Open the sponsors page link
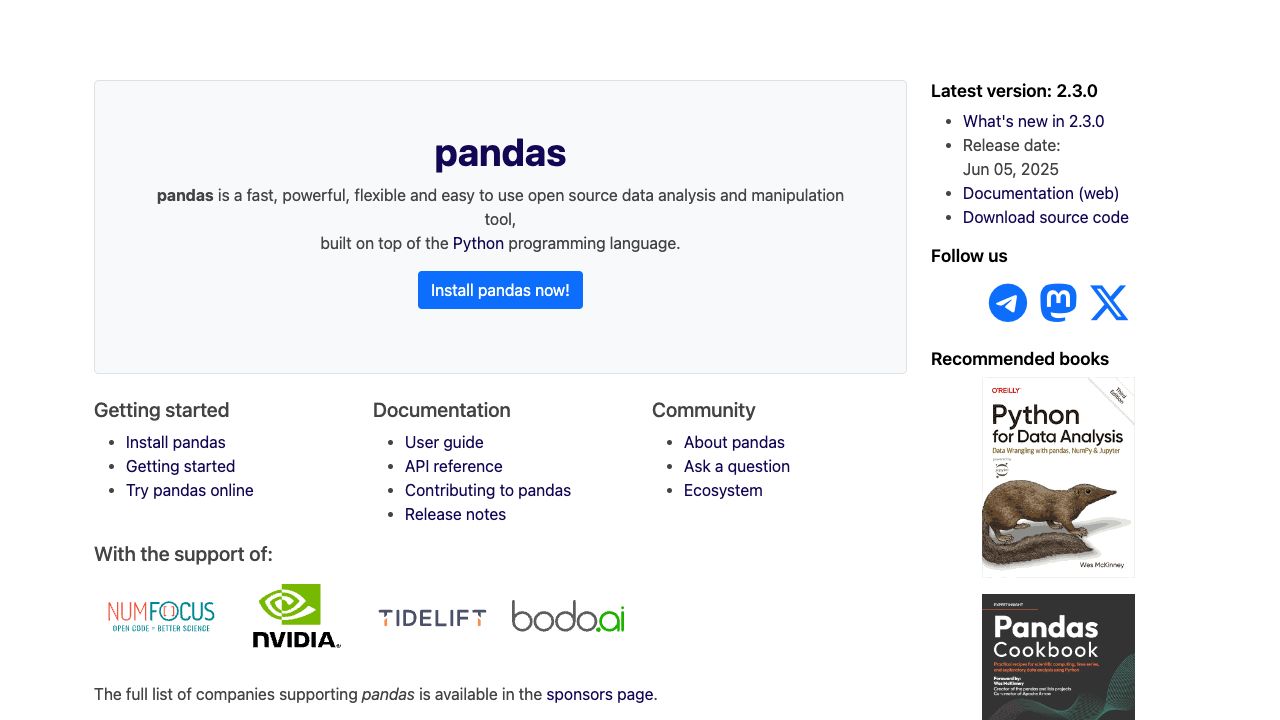 click(x=599, y=694)
